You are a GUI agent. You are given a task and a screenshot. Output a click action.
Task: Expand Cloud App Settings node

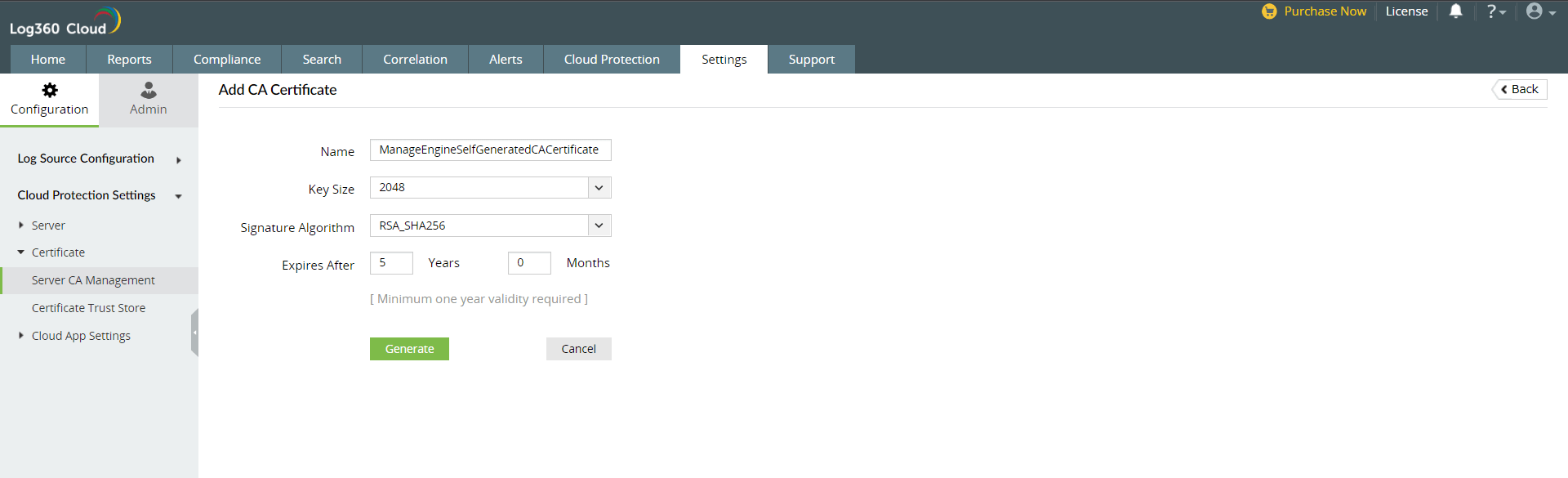21,336
